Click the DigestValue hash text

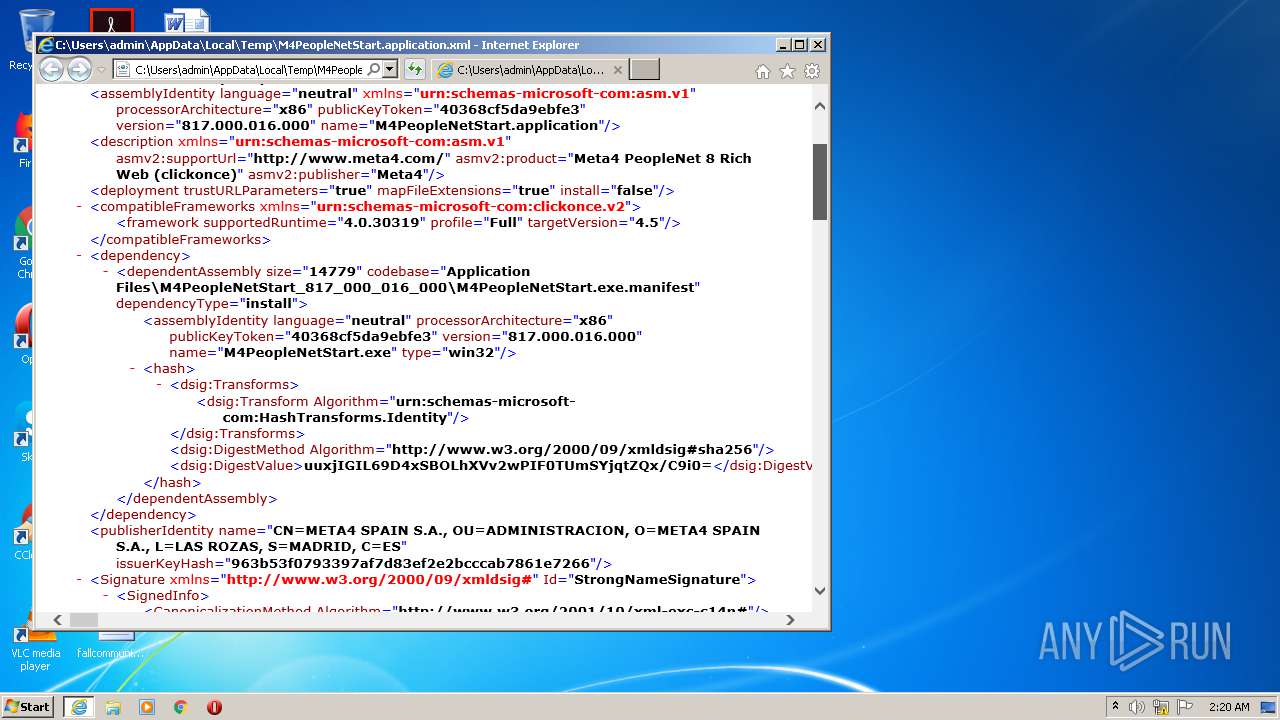pyautogui.click(x=508, y=466)
